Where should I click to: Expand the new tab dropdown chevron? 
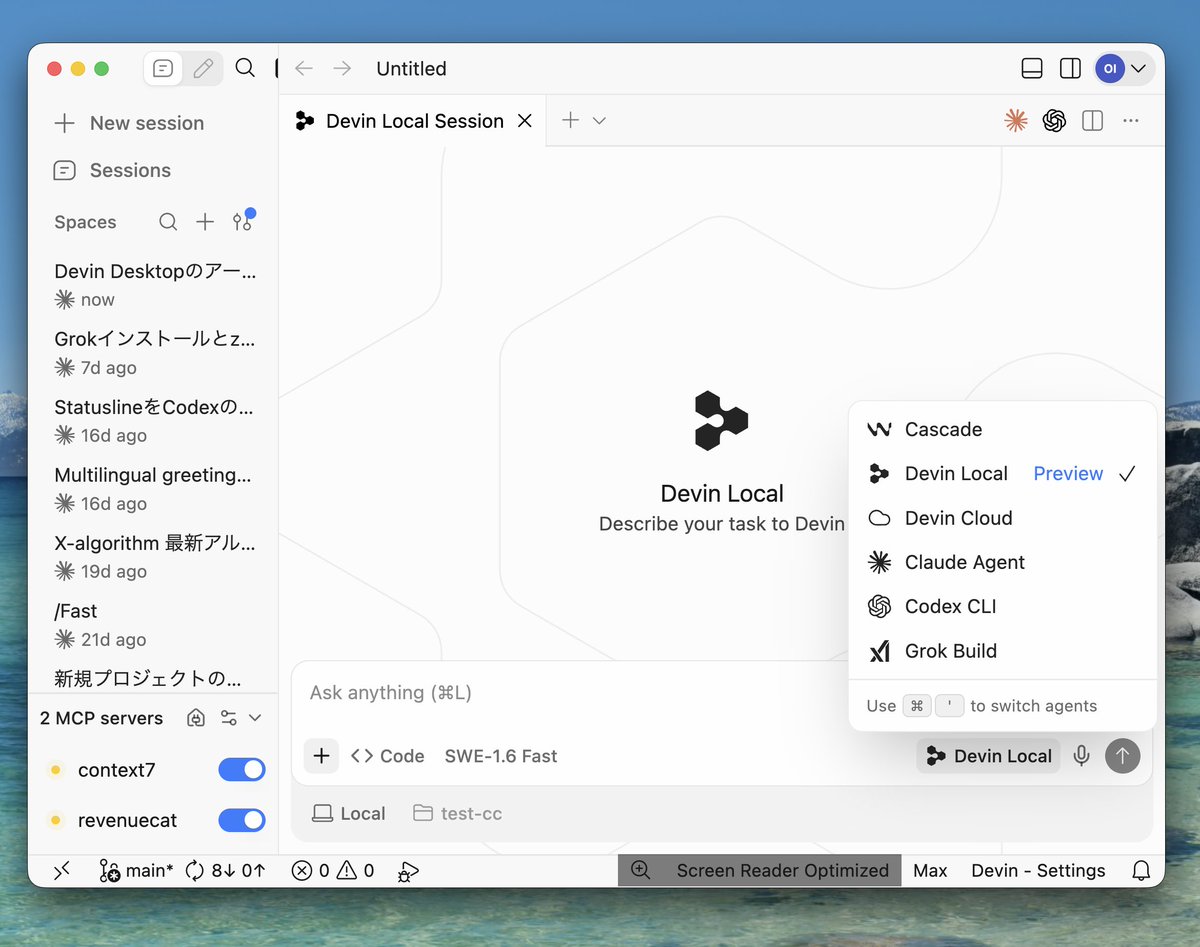point(599,121)
